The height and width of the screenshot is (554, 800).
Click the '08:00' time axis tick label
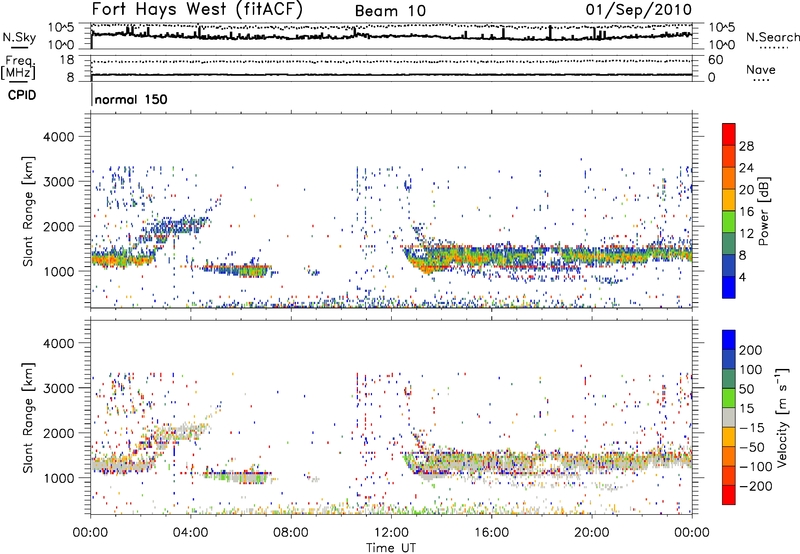291,533
